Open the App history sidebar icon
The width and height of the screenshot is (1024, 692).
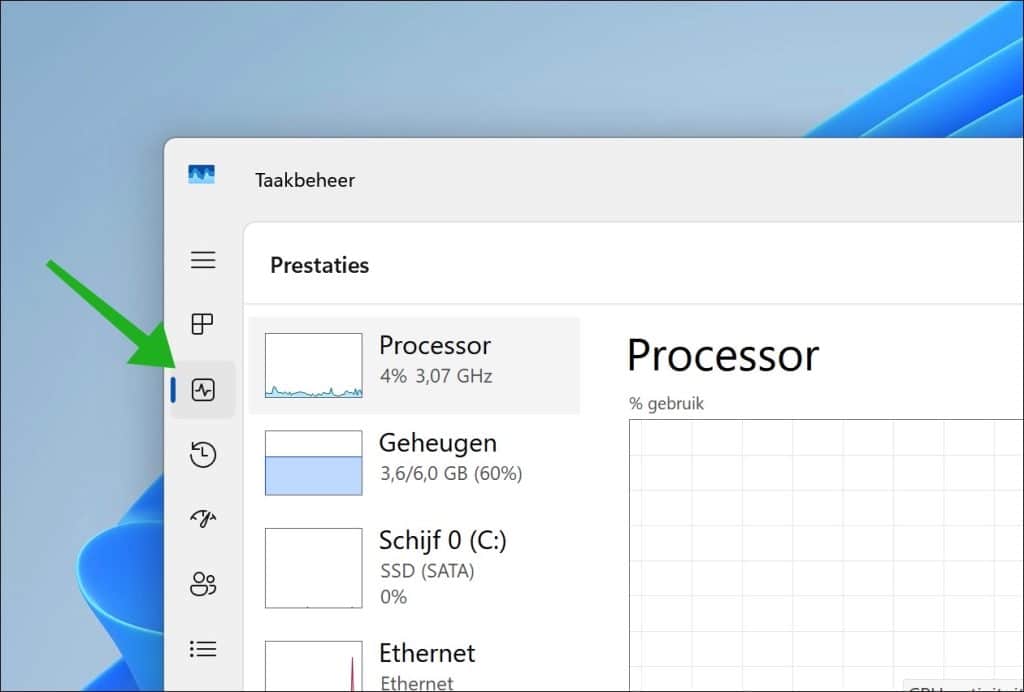pyautogui.click(x=203, y=455)
